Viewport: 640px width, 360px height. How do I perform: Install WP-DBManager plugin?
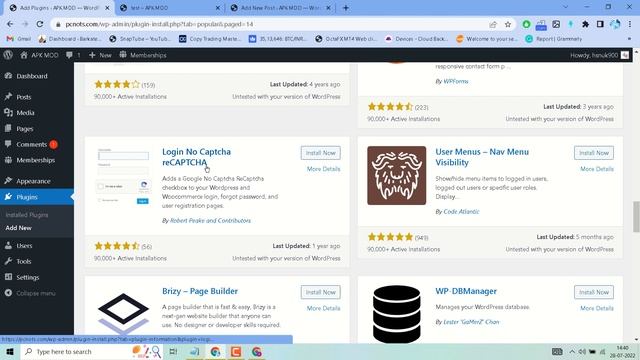tap(594, 292)
